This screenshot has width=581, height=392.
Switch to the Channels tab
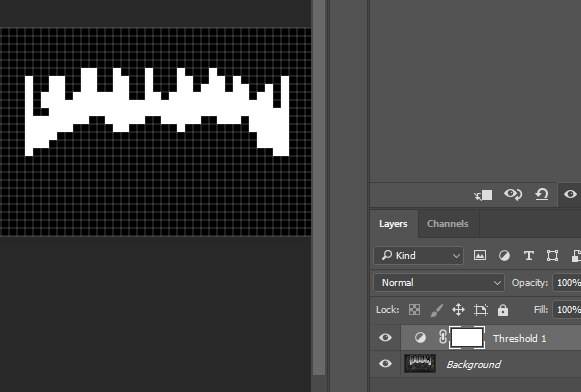coord(448,224)
